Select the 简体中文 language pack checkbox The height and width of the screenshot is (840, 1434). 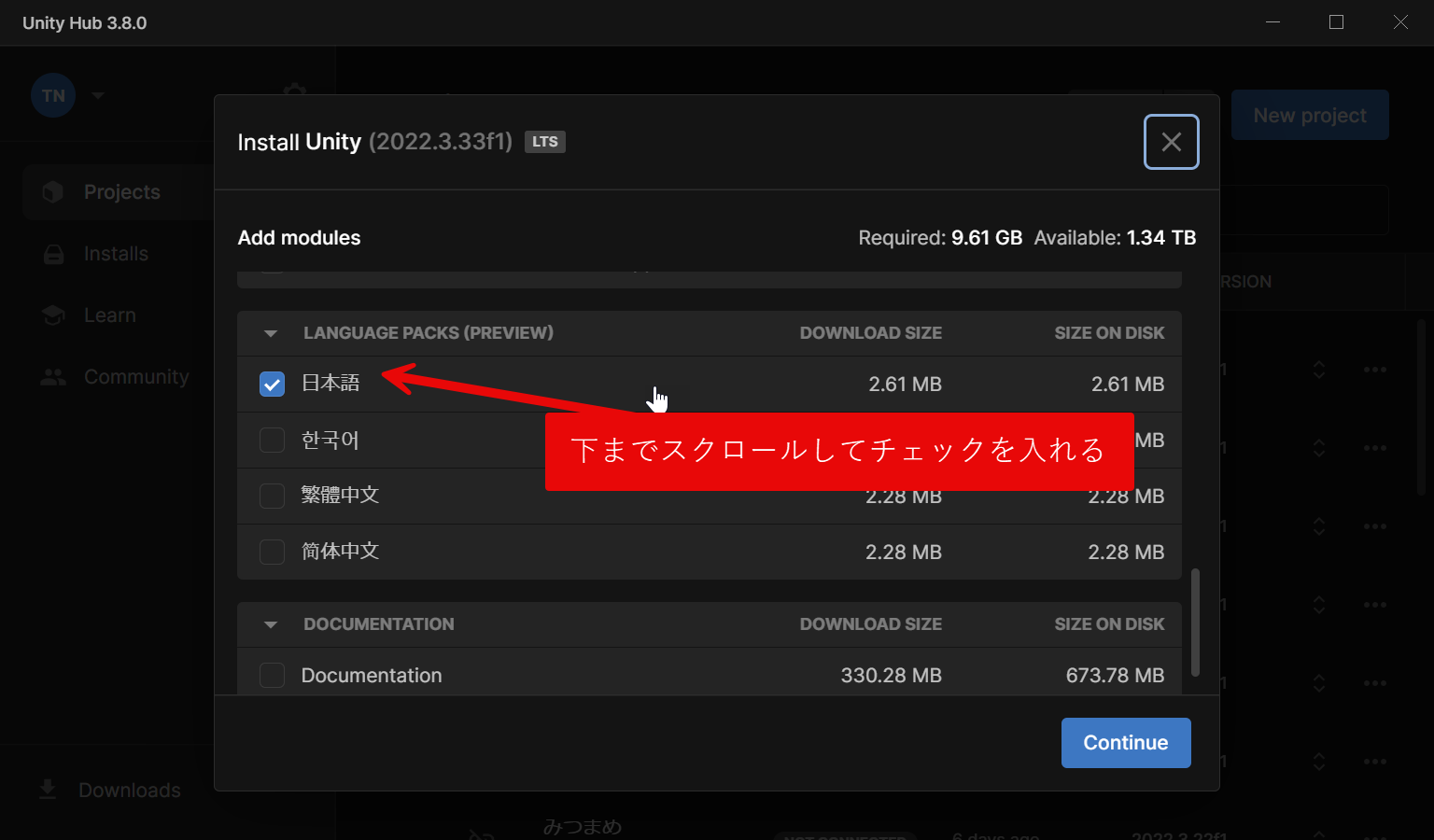click(272, 552)
